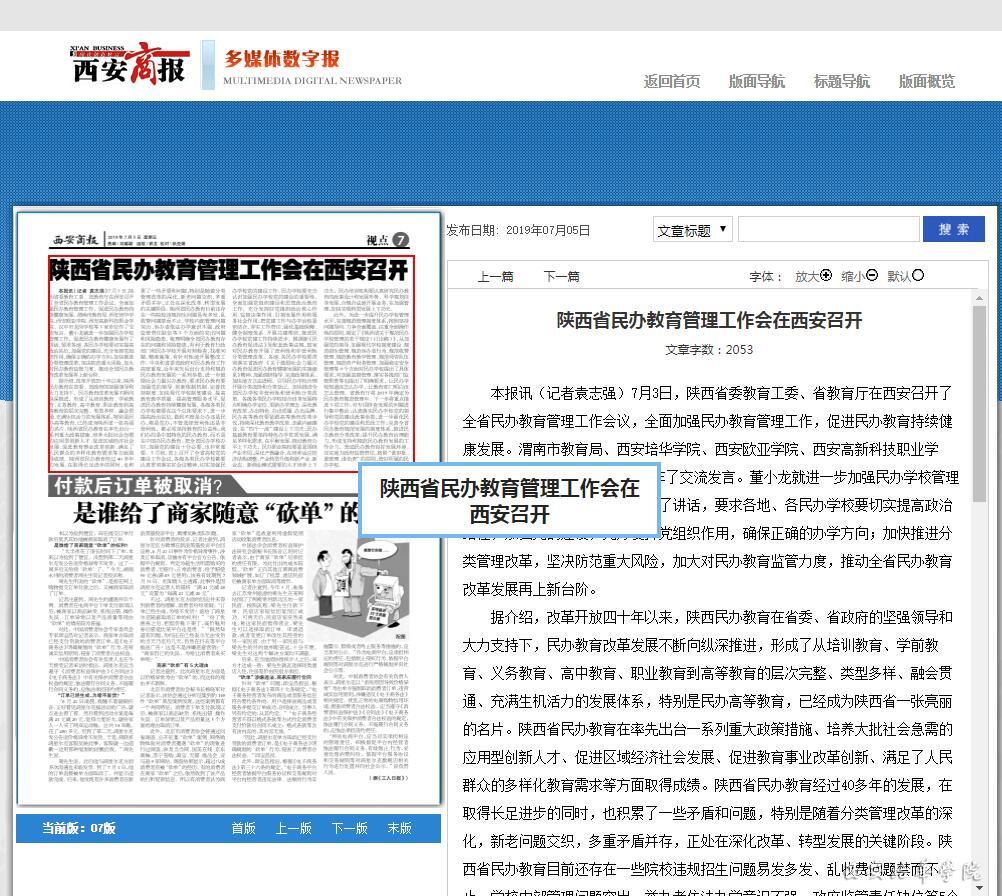Viewport: 1002px width, 896px height.
Task: Click the circle icon next to 默认
Action: pos(919,276)
